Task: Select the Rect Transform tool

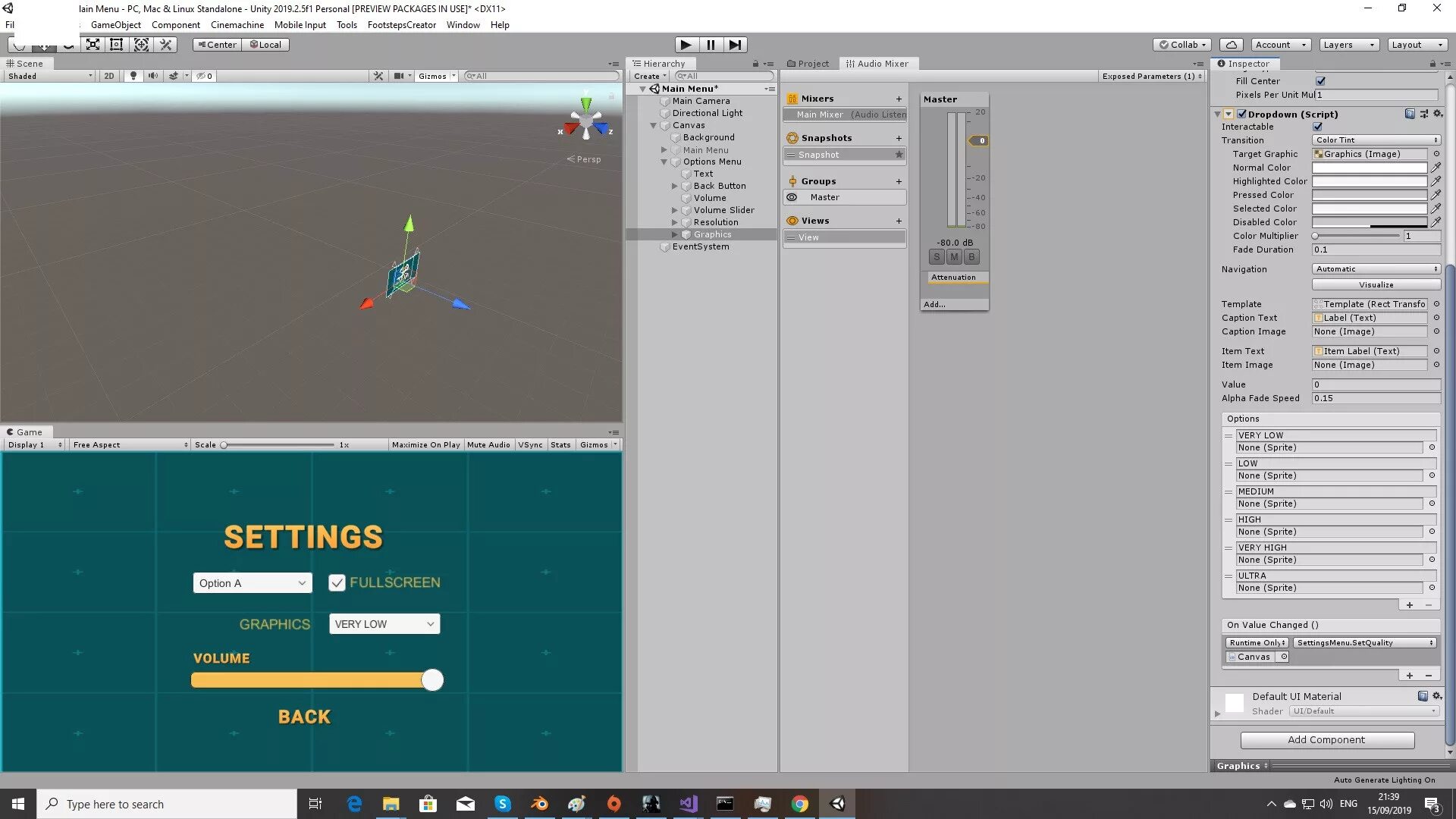Action: (x=117, y=45)
